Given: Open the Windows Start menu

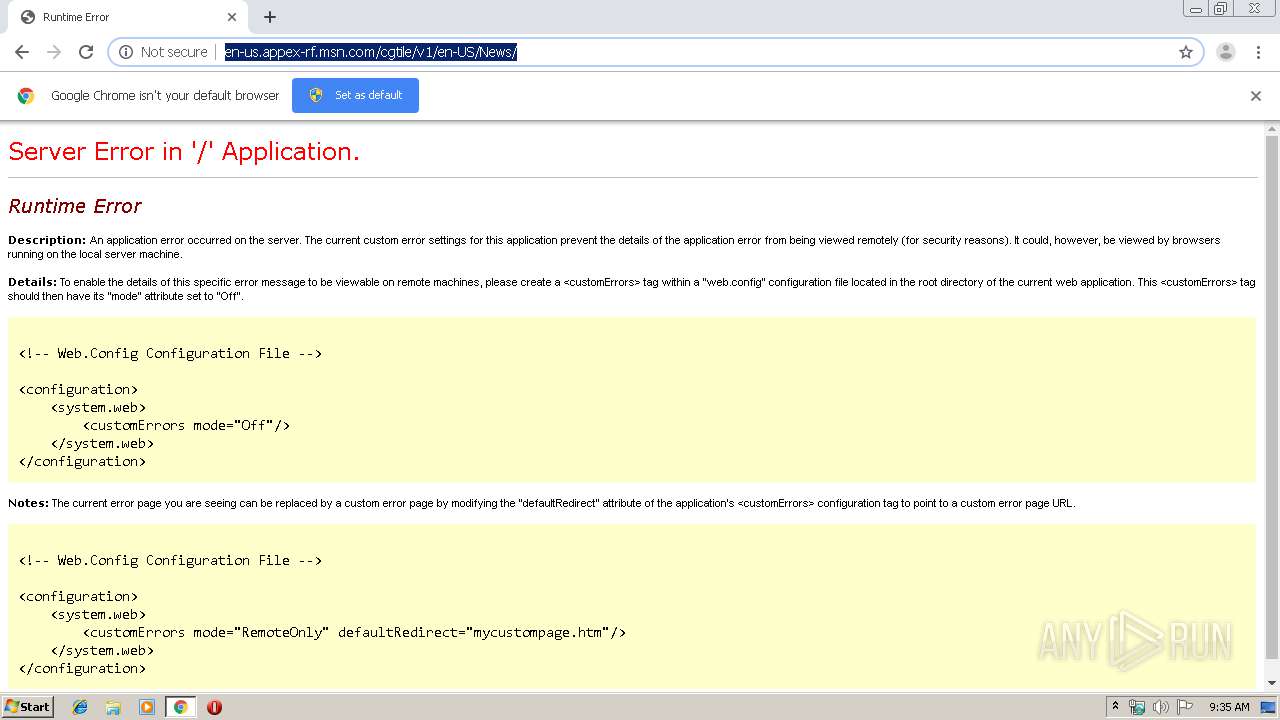Looking at the screenshot, I should (x=28, y=706).
